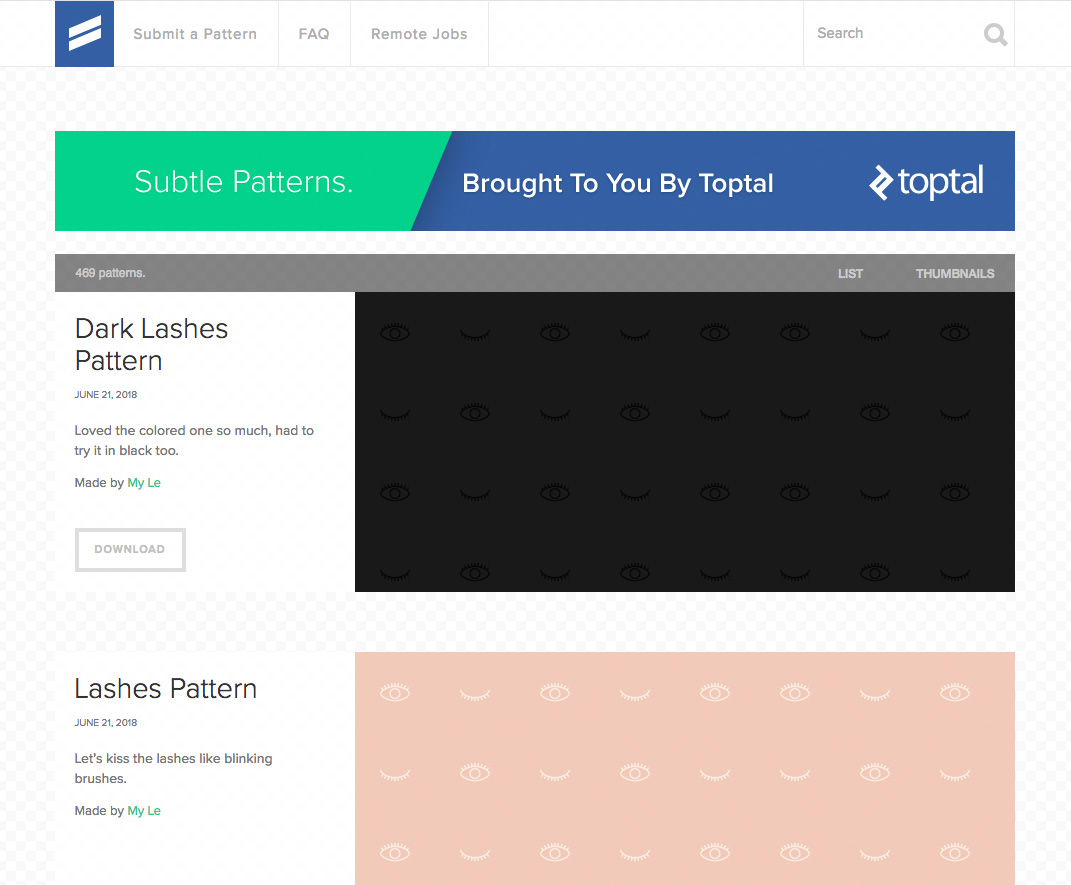1071x885 pixels.
Task: Open the Remote Jobs page
Action: pos(419,33)
